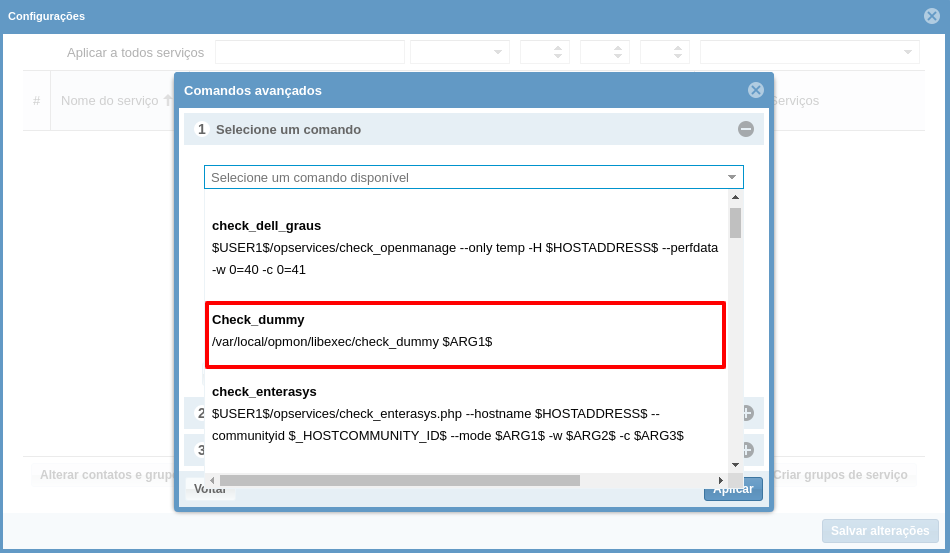This screenshot has height=553, width=950.
Task: Open the command combo box dropdown arrow
Action: tap(732, 178)
